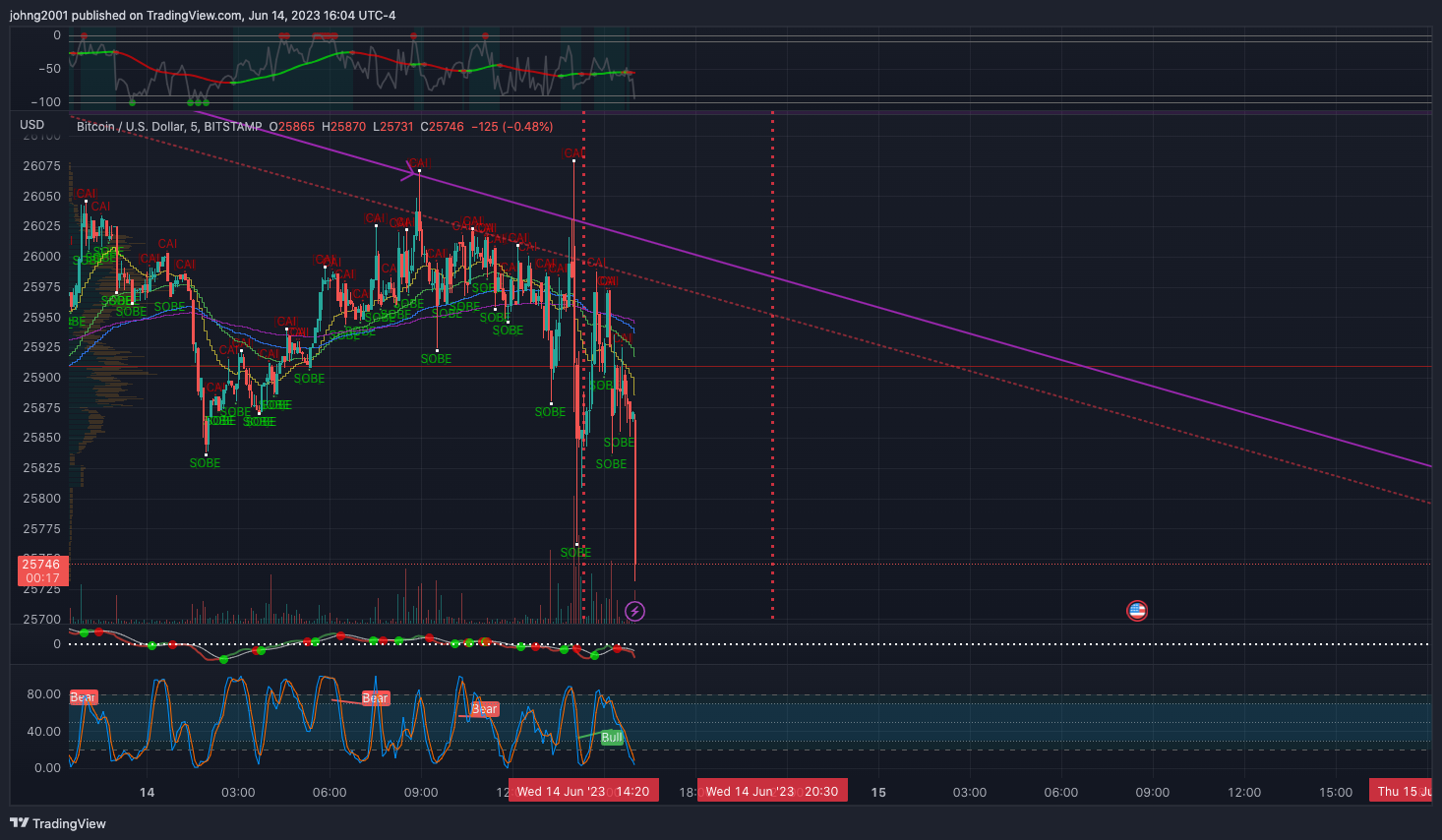Click the L25731 low value
1442x840 pixels.
coord(393,127)
